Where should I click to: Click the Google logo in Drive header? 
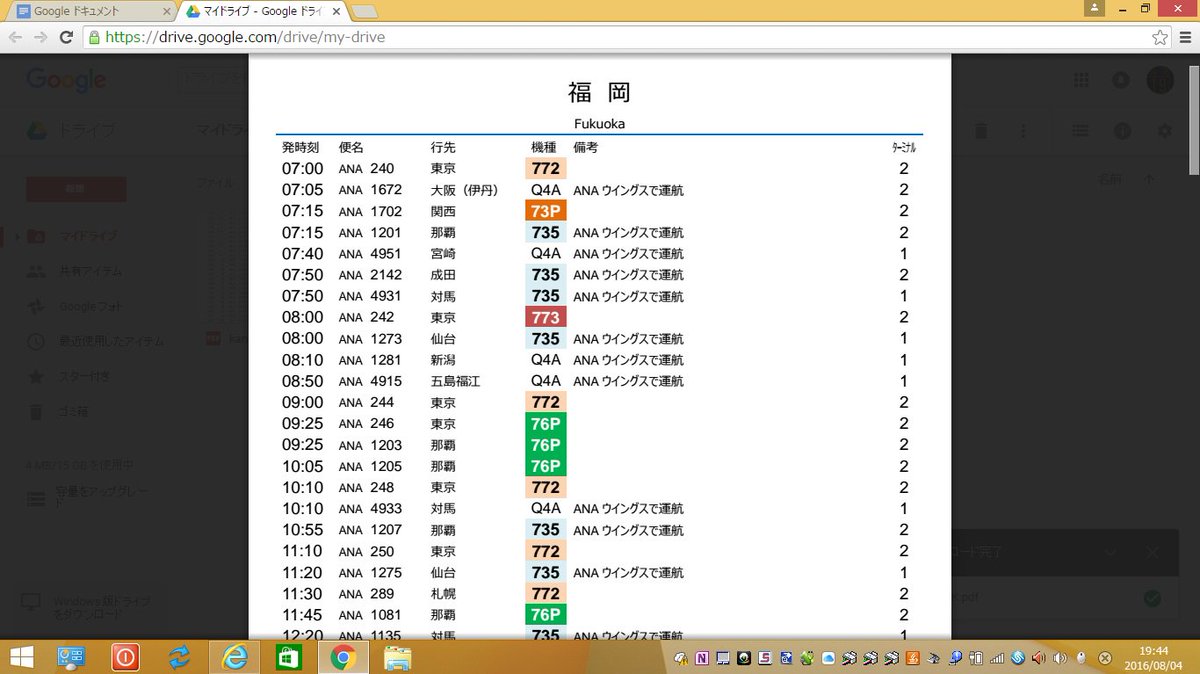pyautogui.click(x=66, y=81)
